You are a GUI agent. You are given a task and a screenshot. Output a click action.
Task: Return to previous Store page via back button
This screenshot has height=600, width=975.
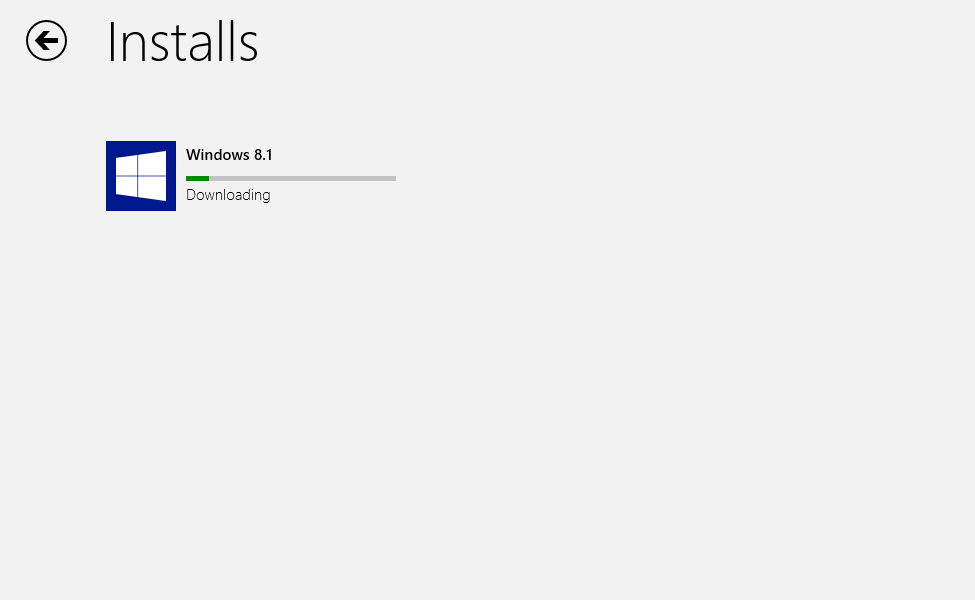point(47,41)
